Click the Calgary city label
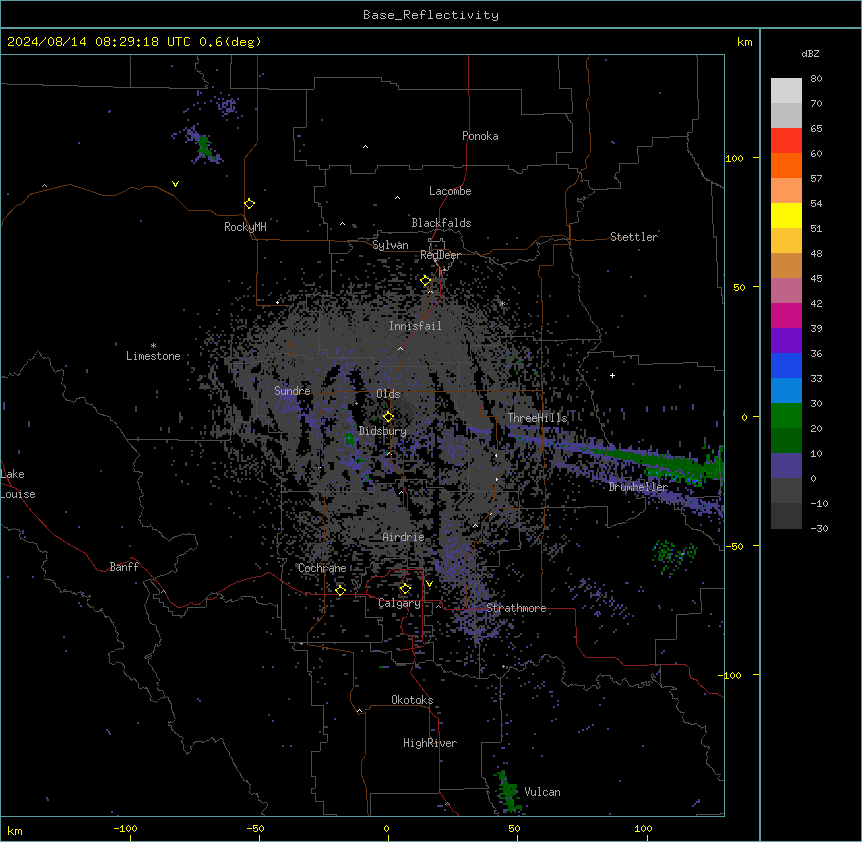 pyautogui.click(x=399, y=603)
